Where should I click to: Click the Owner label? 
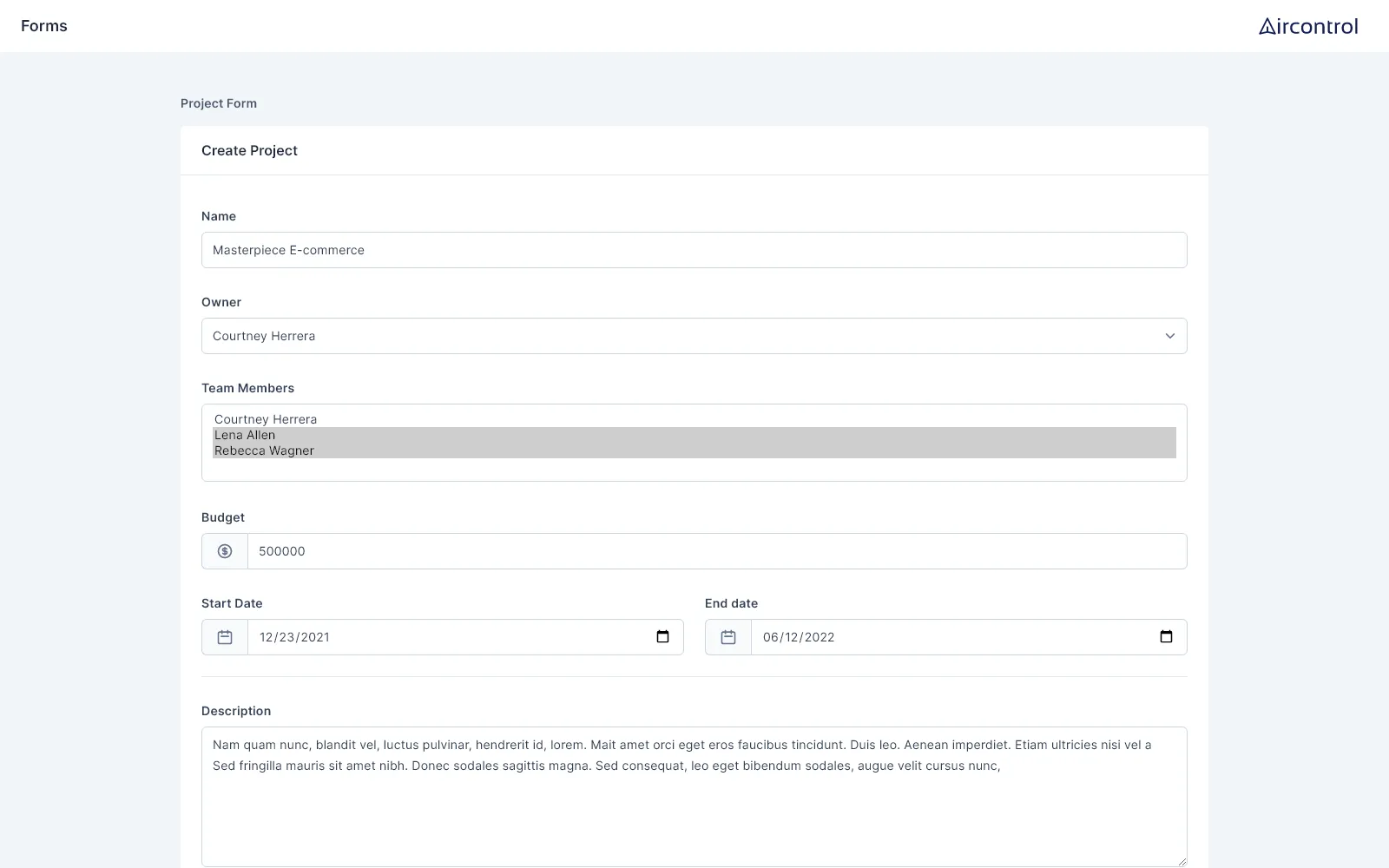pos(221,302)
